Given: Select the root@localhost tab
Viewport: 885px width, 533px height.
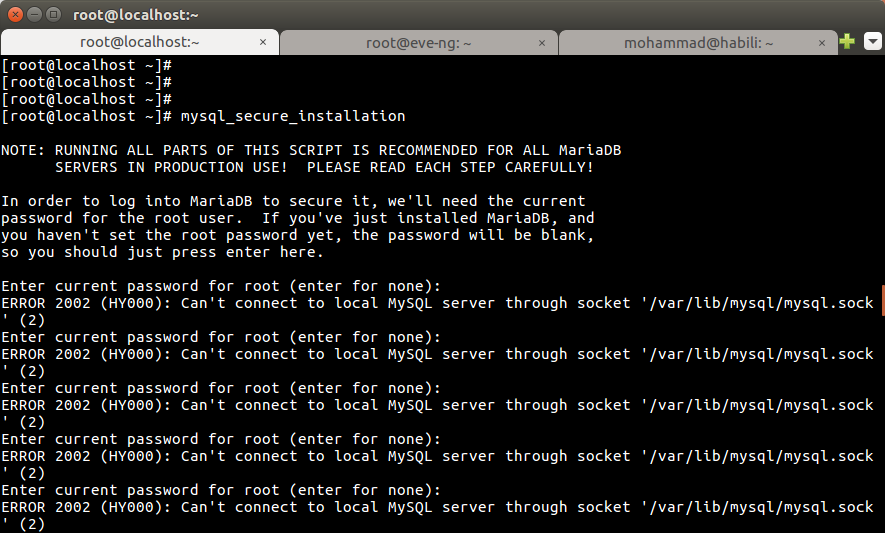Looking at the screenshot, I should tap(139, 43).
